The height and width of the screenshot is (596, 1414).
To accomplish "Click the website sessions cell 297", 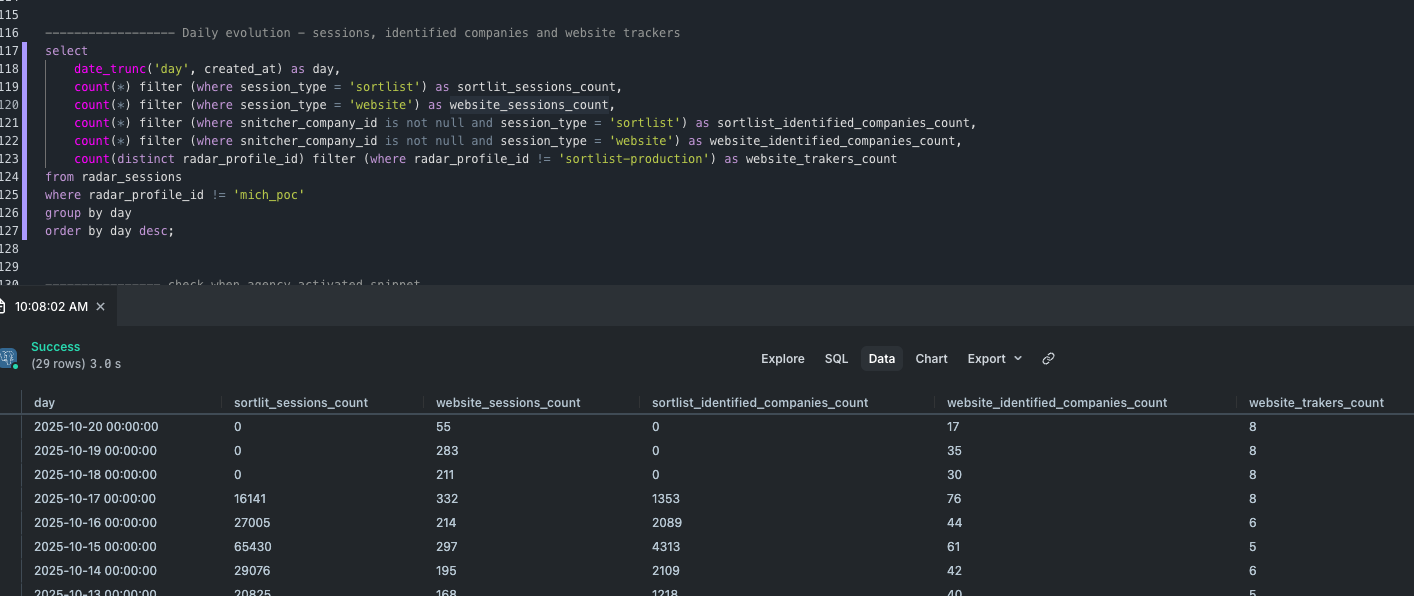I will tap(446, 547).
